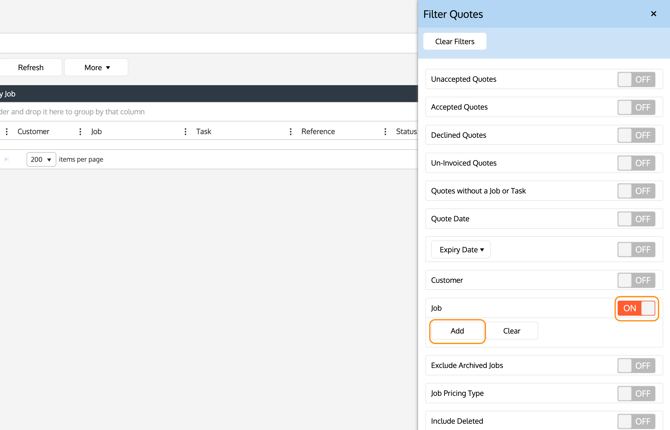Open Task column options menu
This screenshot has height=430, width=670.
pos(186,132)
